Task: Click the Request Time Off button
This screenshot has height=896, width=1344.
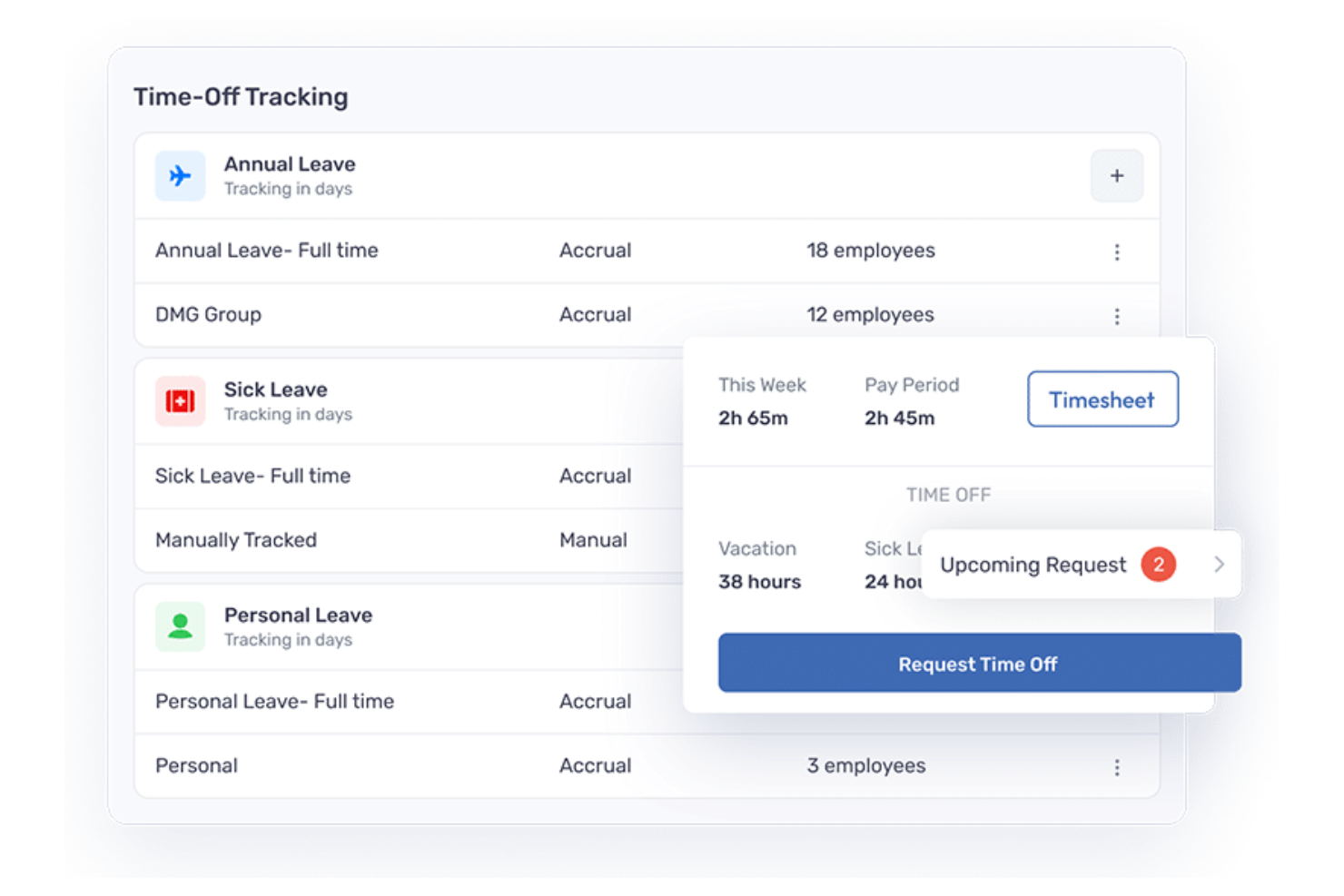Action: tap(979, 664)
